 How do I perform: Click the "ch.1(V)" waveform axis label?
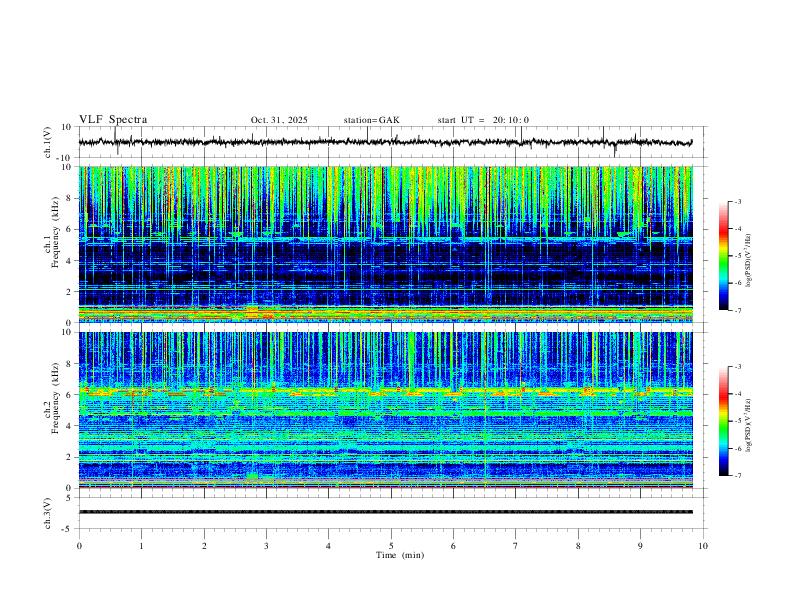48,142
